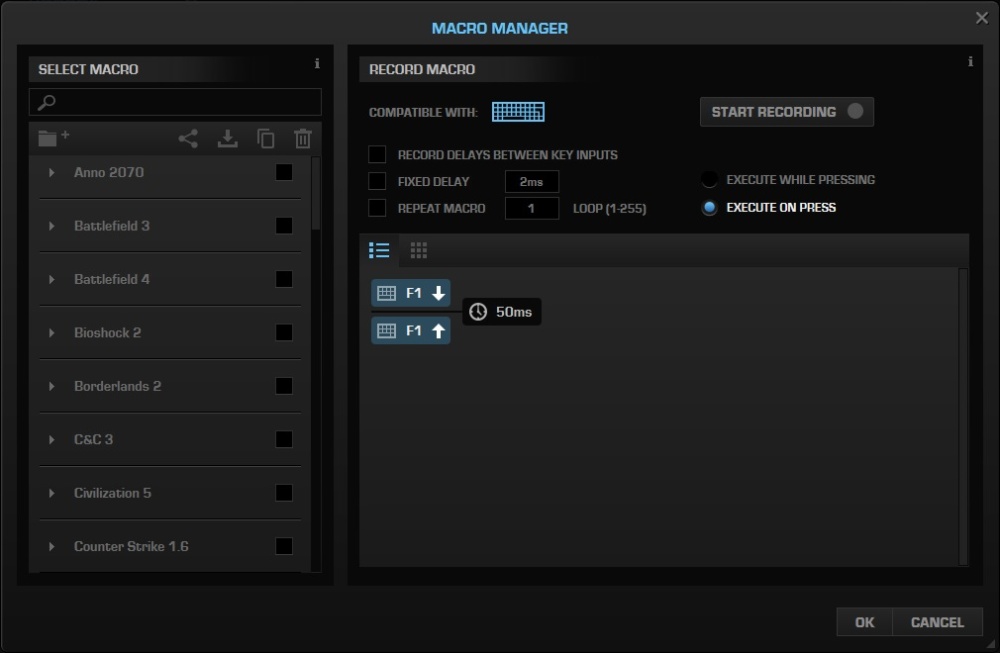Expand the C&C 3 folder
This screenshot has width=1000, height=653.
coord(52,439)
